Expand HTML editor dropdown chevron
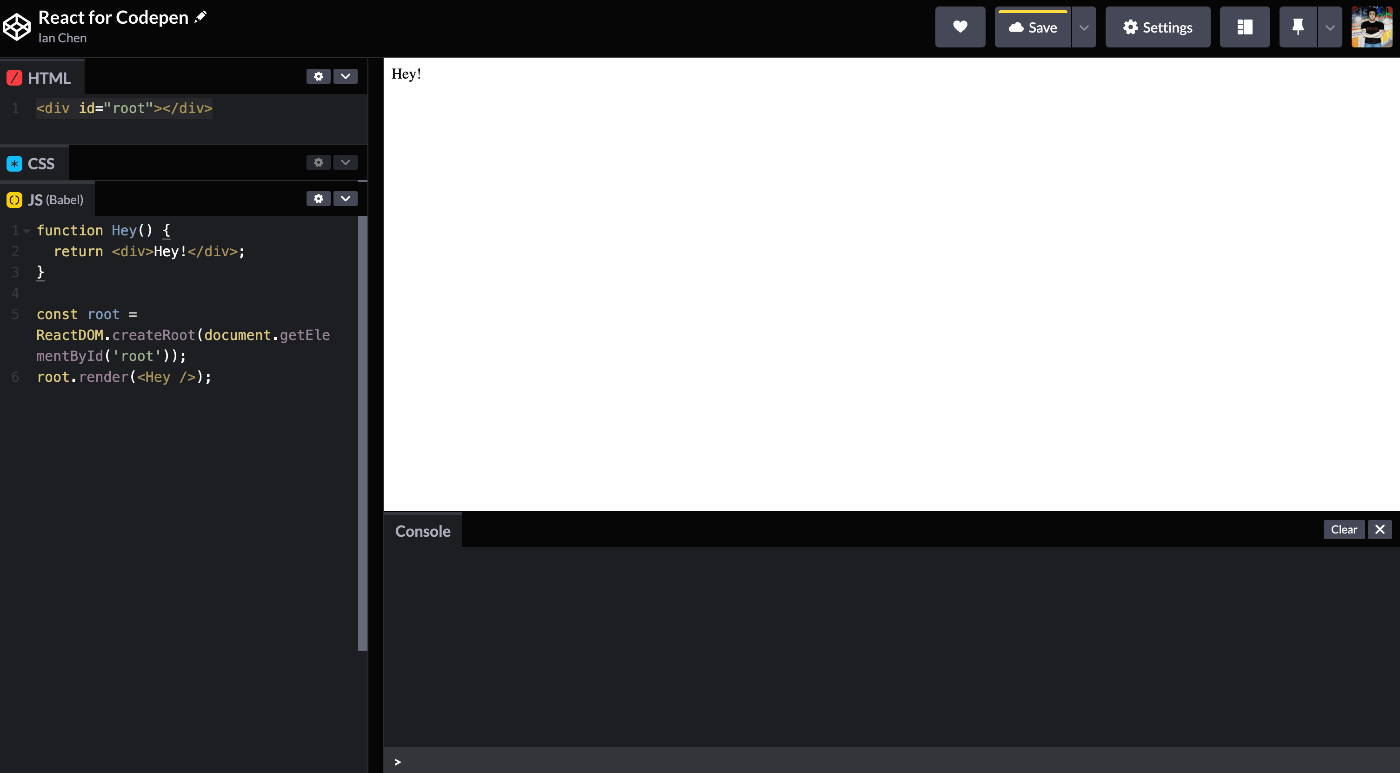The width and height of the screenshot is (1400, 773). [345, 76]
